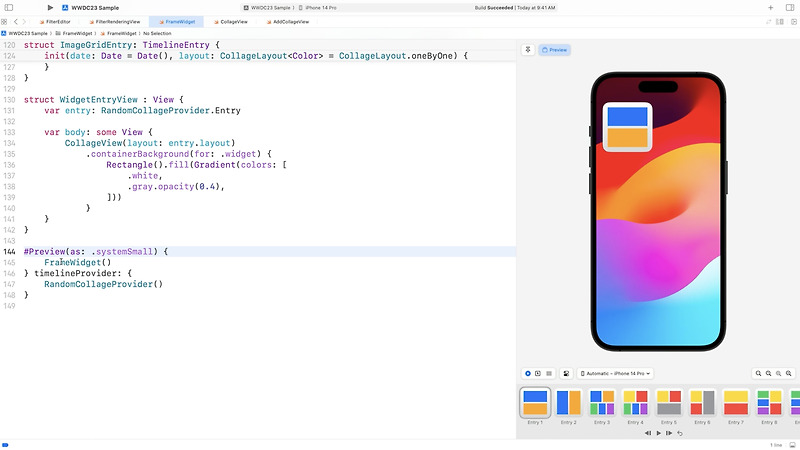
Task: Zoom in the preview canvas
Action: point(789,373)
